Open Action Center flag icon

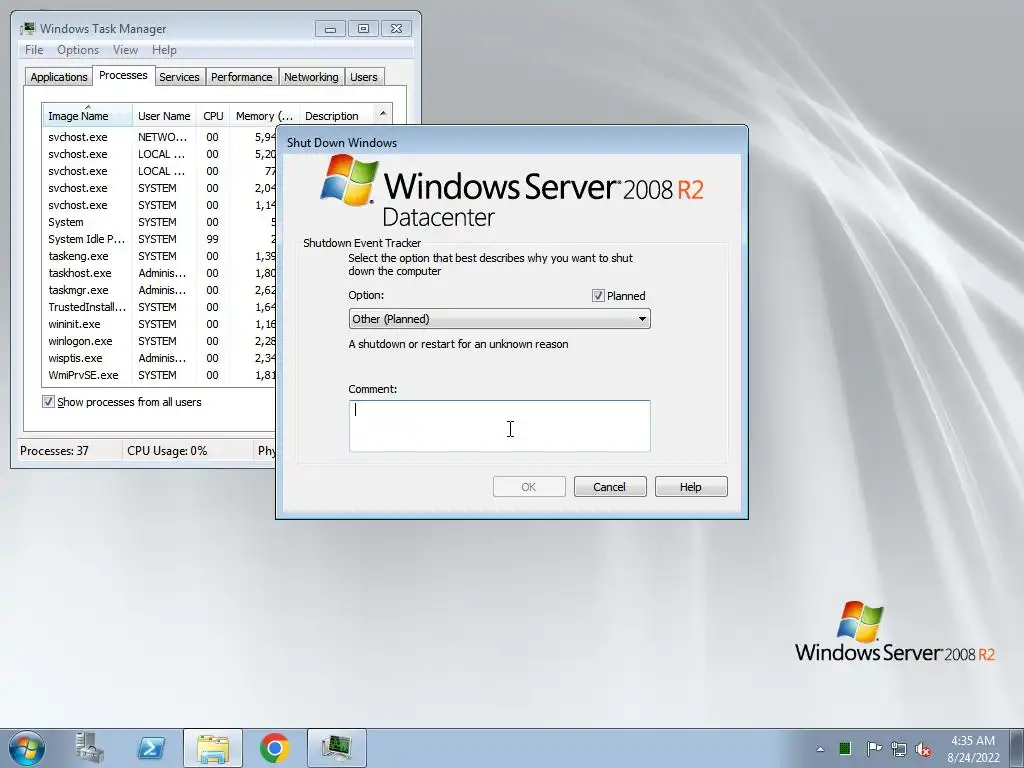[x=873, y=748]
